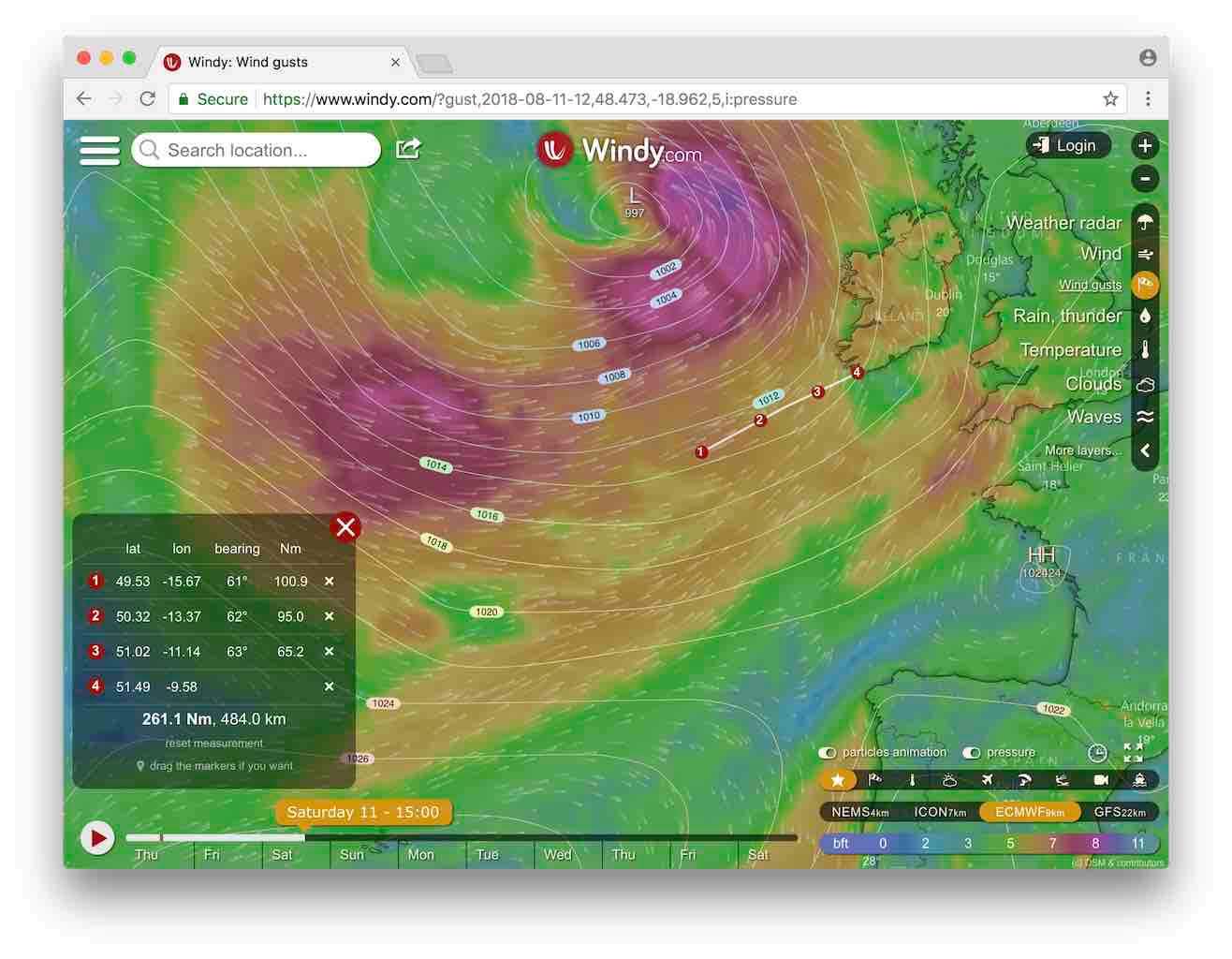The image size is (1232, 959).
Task: Click the reset measurement link
Action: click(214, 744)
